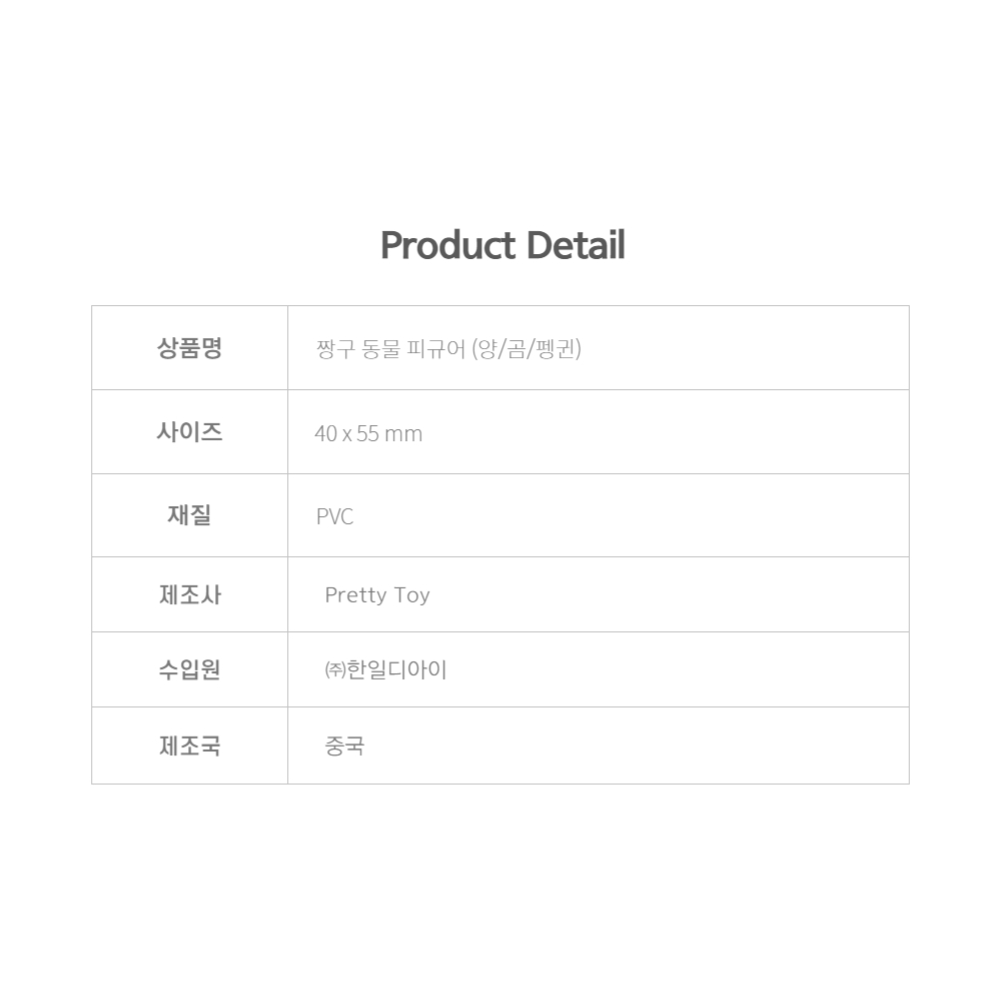Select the 사이즈 label cell

tap(189, 432)
